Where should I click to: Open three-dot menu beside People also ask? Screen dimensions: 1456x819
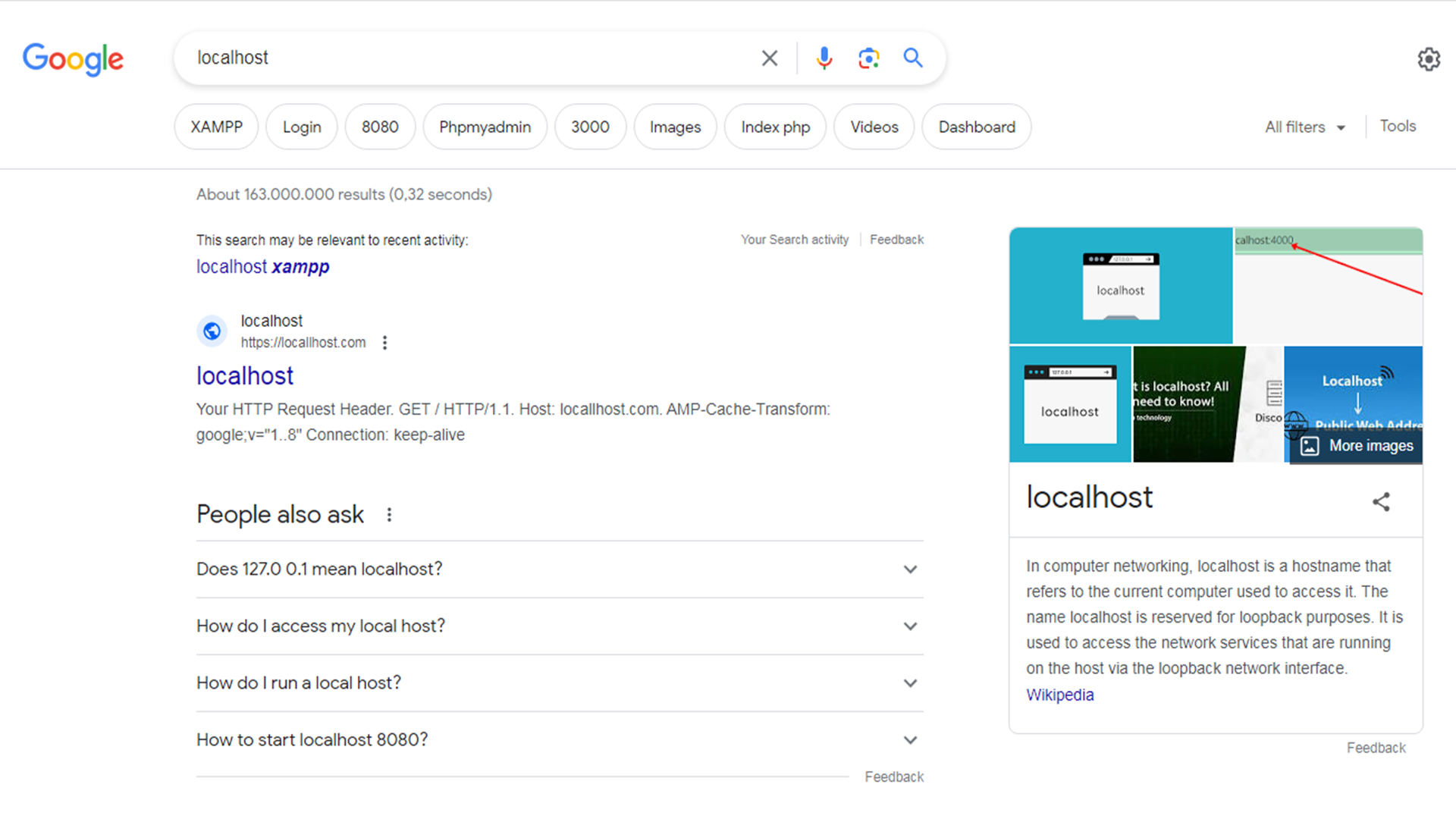(x=389, y=515)
